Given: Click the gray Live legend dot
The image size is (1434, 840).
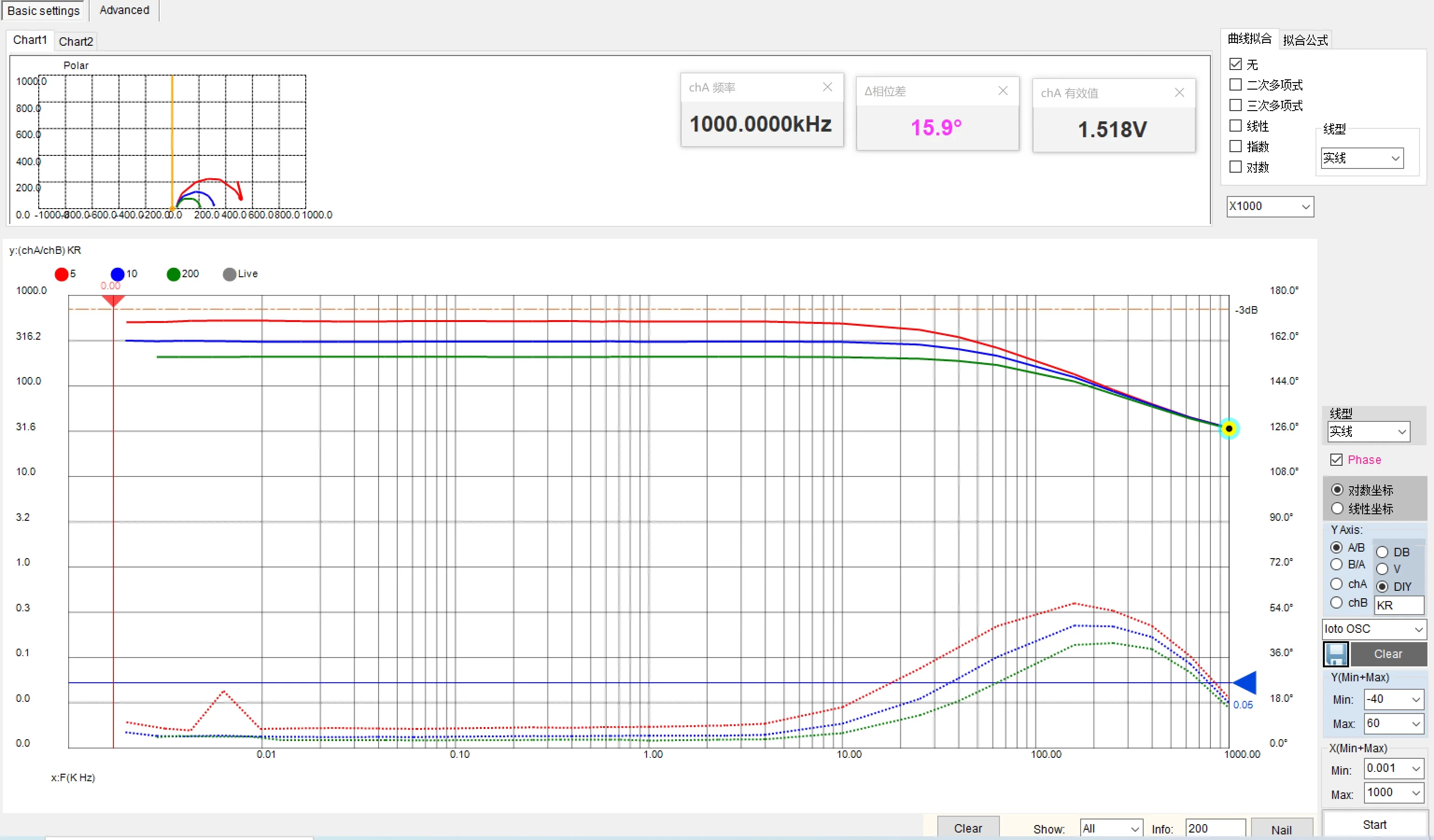Looking at the screenshot, I should pos(229,274).
